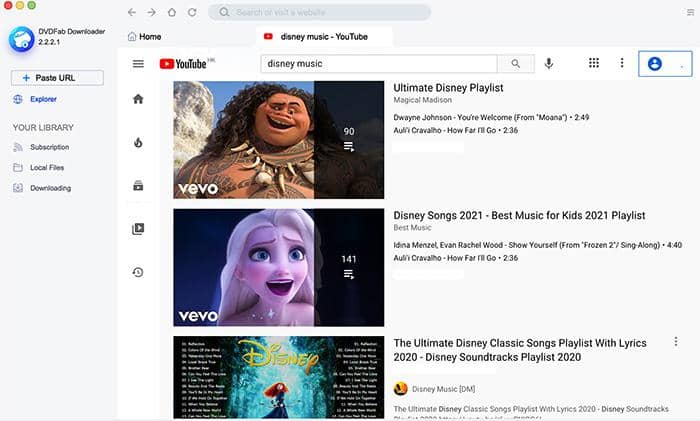This screenshot has width=700, height=421.
Task: Click the forward navigation arrow
Action: [x=152, y=13]
